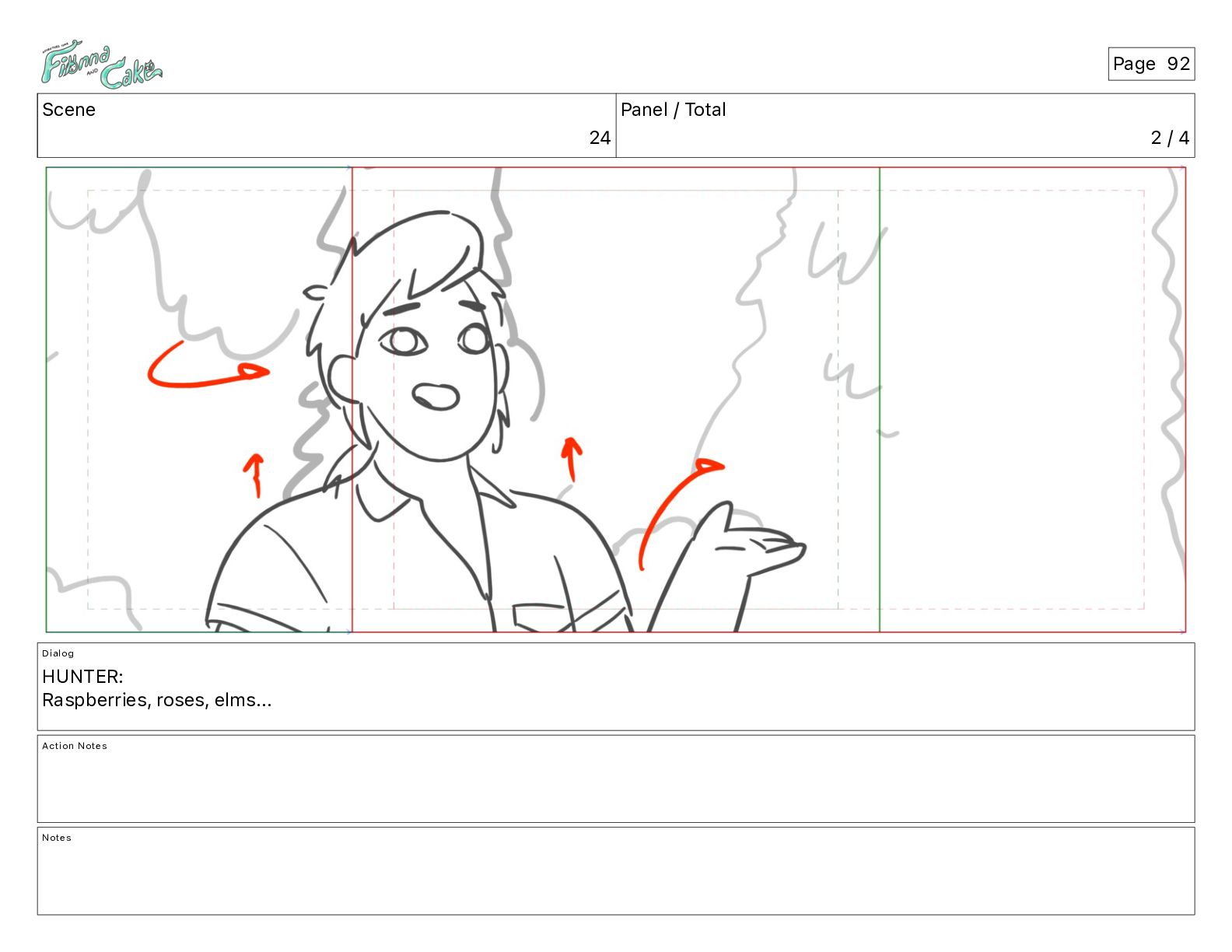Viewport: 1232px width, 952px height.
Task: Click the panel count 2 / 4
Action: click(1170, 138)
